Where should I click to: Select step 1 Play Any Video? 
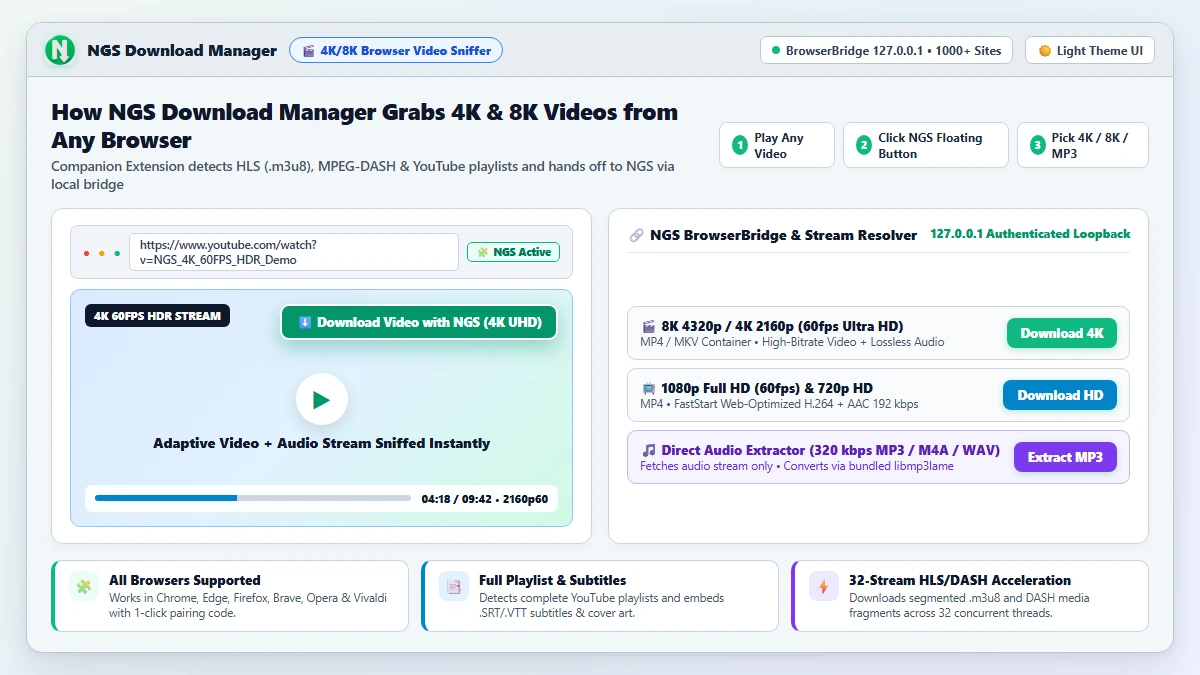click(x=777, y=145)
